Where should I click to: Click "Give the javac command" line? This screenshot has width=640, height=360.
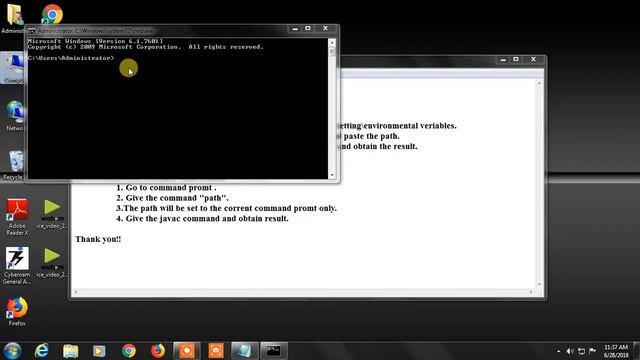tap(202, 218)
